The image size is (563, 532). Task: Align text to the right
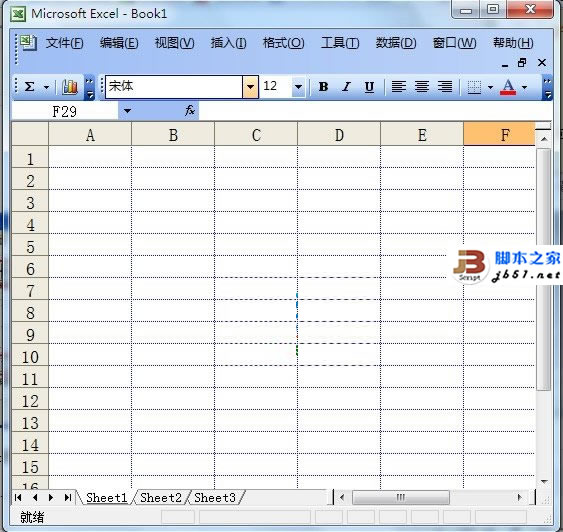pos(445,87)
